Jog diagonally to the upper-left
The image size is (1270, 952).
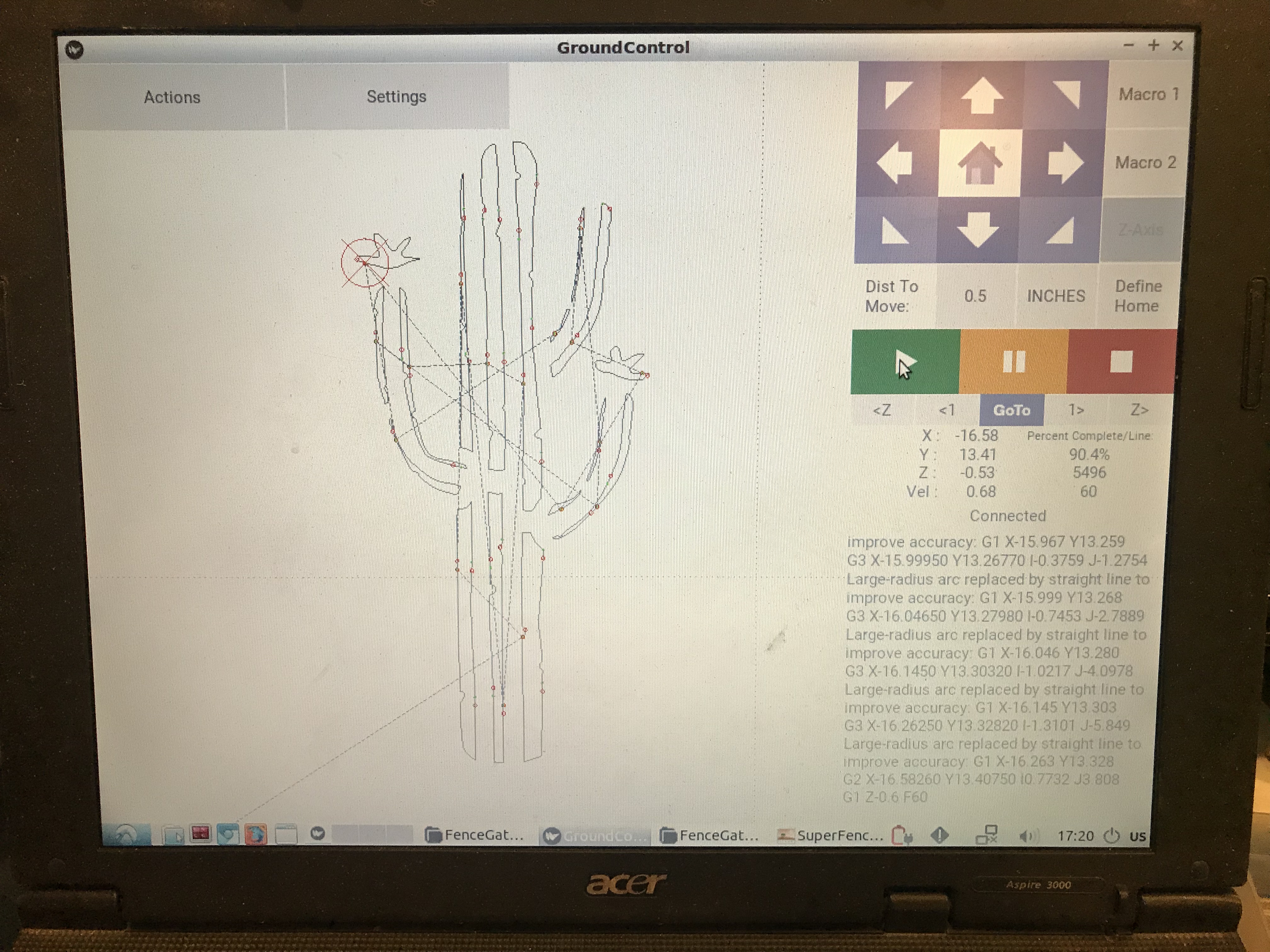pyautogui.click(x=899, y=95)
